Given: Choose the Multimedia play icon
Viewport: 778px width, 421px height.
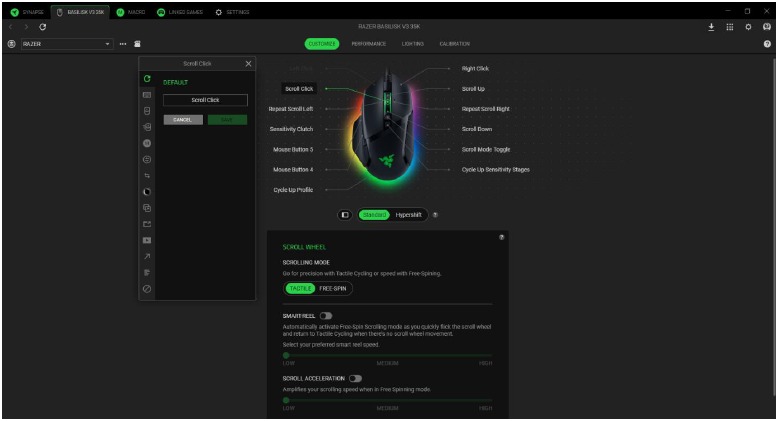Looking at the screenshot, I should [x=147, y=240].
